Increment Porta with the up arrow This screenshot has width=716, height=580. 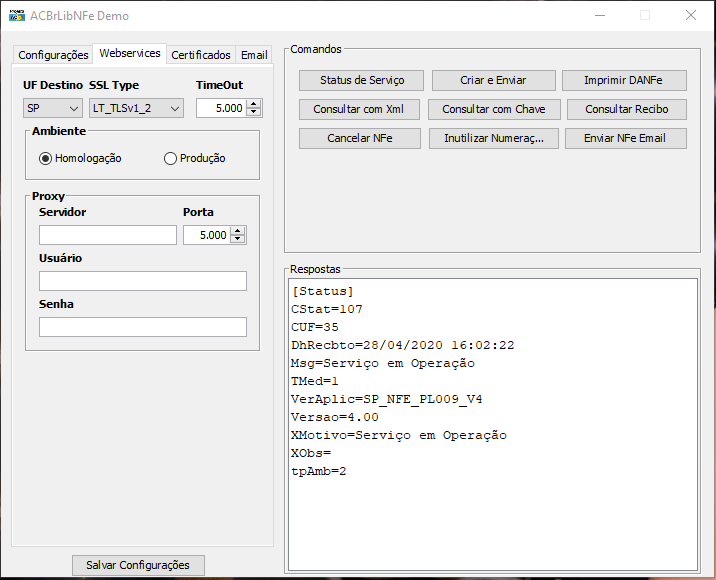click(x=237, y=231)
